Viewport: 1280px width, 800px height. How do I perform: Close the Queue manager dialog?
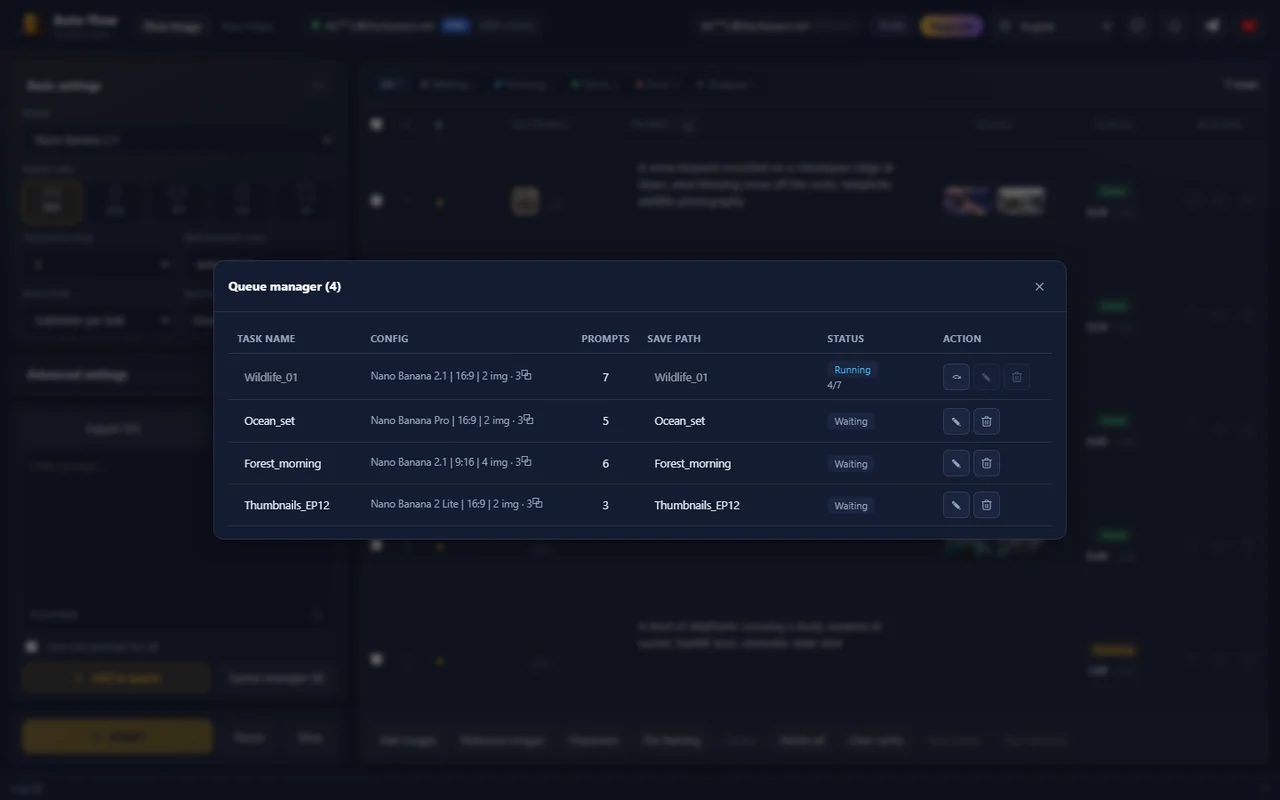click(x=1039, y=287)
